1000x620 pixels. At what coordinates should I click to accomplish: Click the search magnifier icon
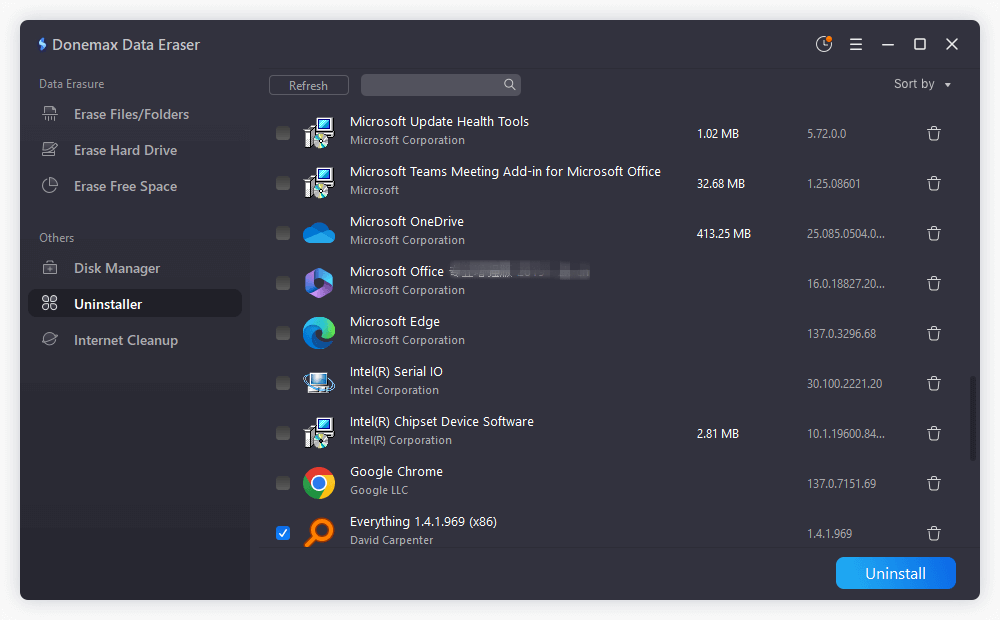click(x=510, y=85)
